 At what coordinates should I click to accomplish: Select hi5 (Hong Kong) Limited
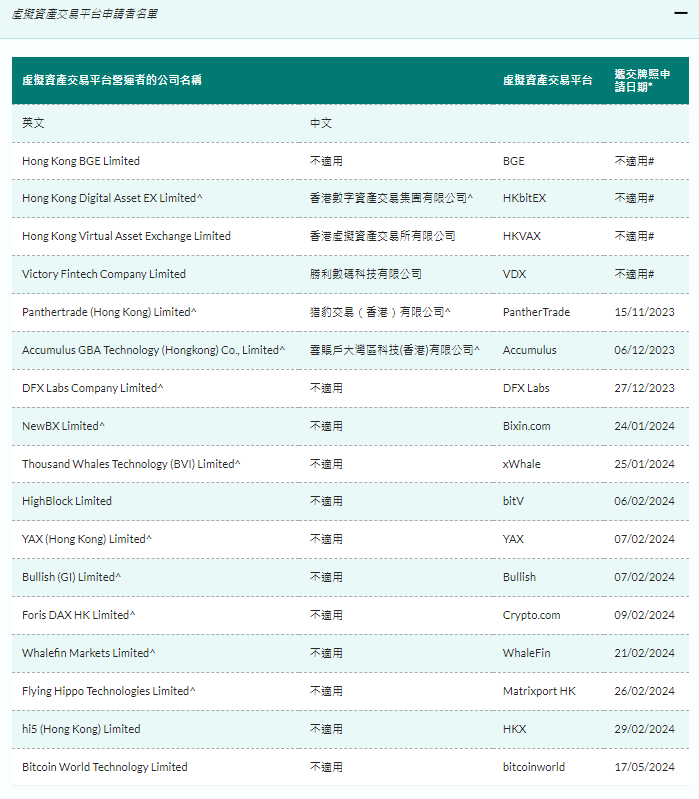click(81, 729)
